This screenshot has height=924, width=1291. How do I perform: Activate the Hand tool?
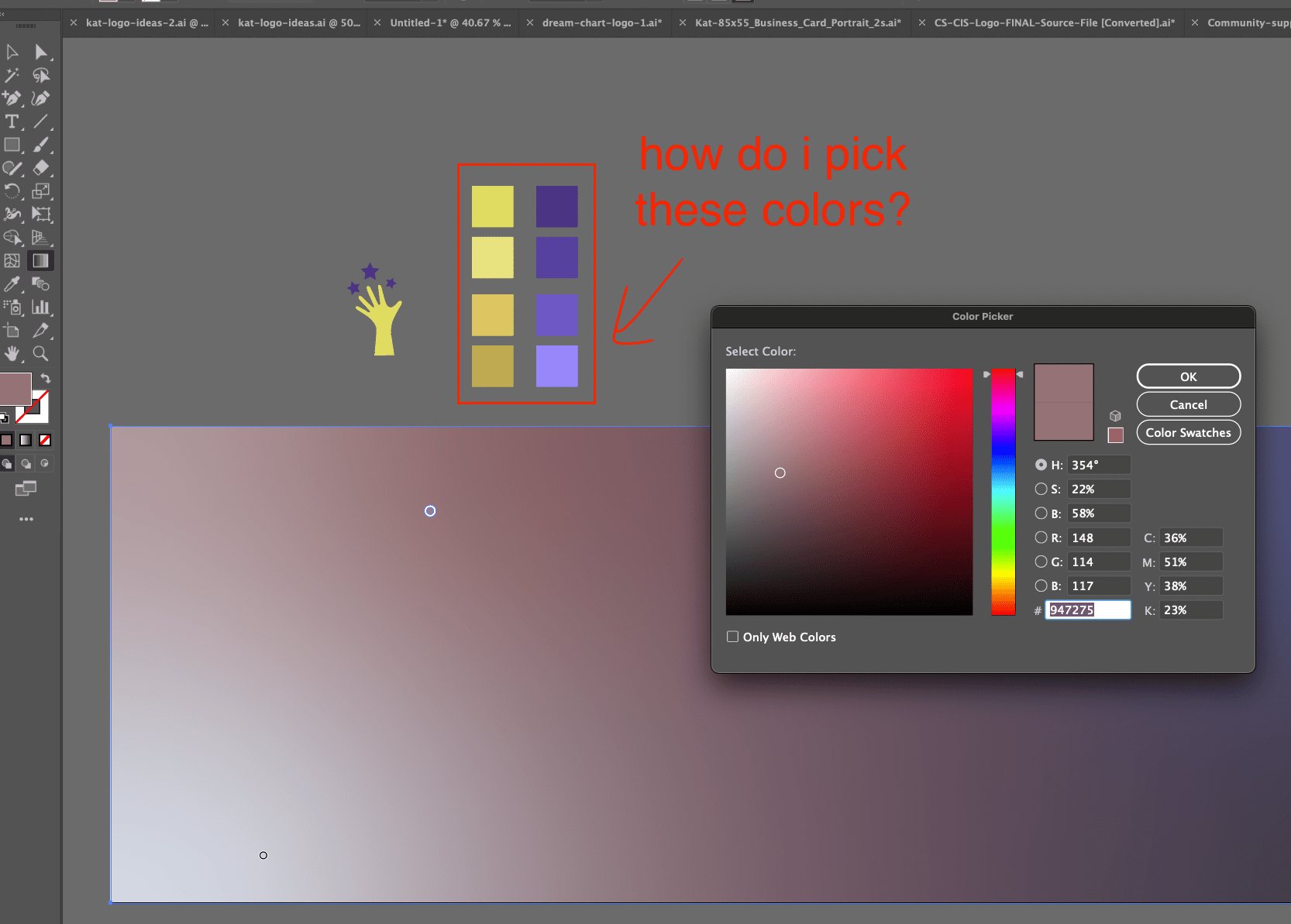[x=12, y=354]
